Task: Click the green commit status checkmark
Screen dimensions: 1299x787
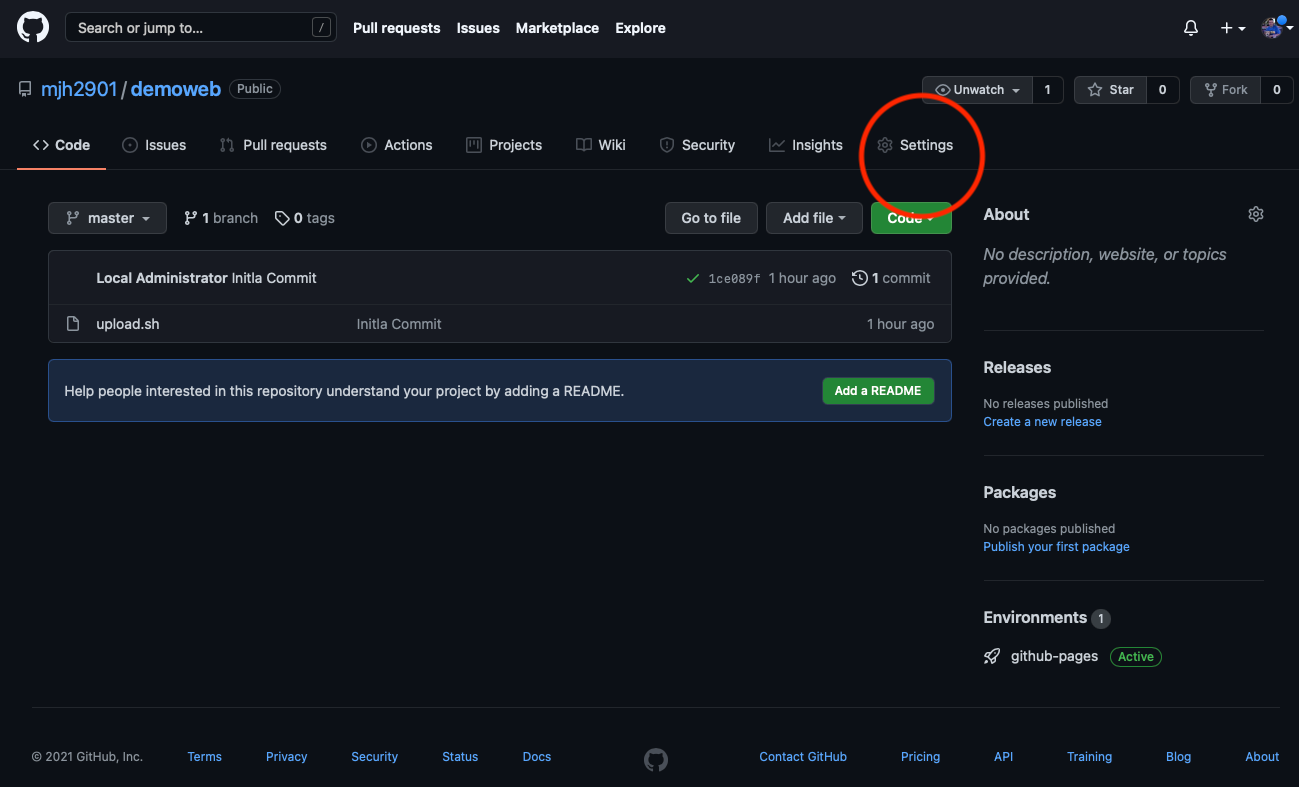Action: point(692,279)
